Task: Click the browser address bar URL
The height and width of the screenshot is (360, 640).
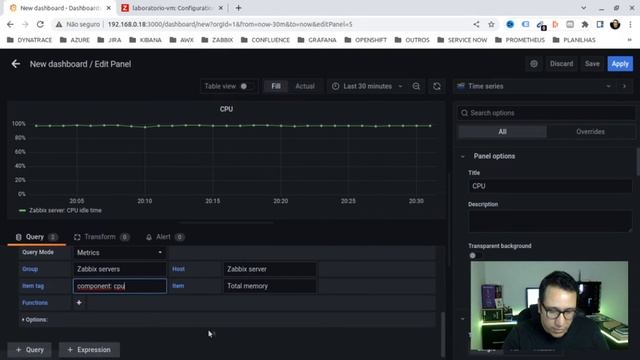Action: 230,24
